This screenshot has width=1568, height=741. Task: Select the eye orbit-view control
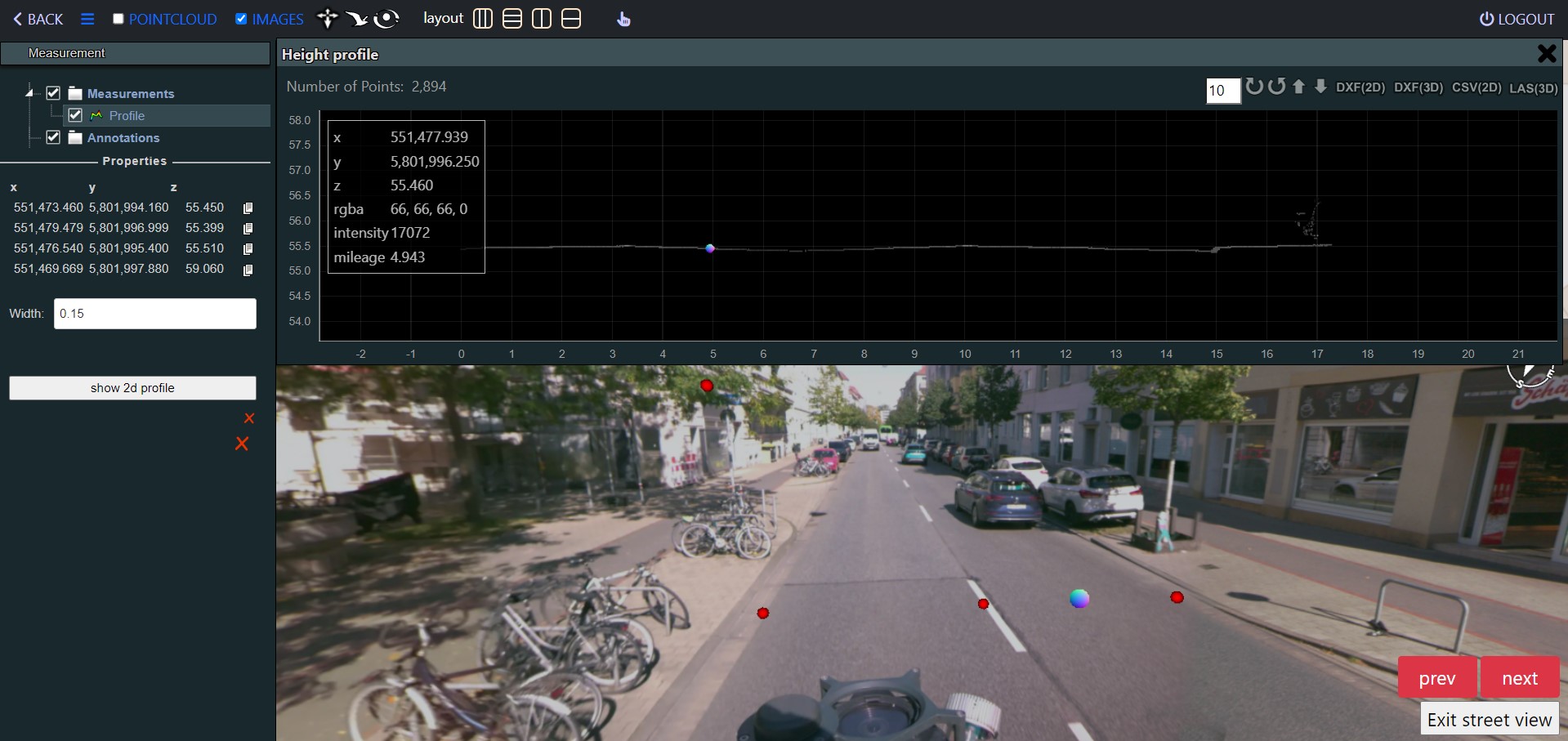click(386, 18)
